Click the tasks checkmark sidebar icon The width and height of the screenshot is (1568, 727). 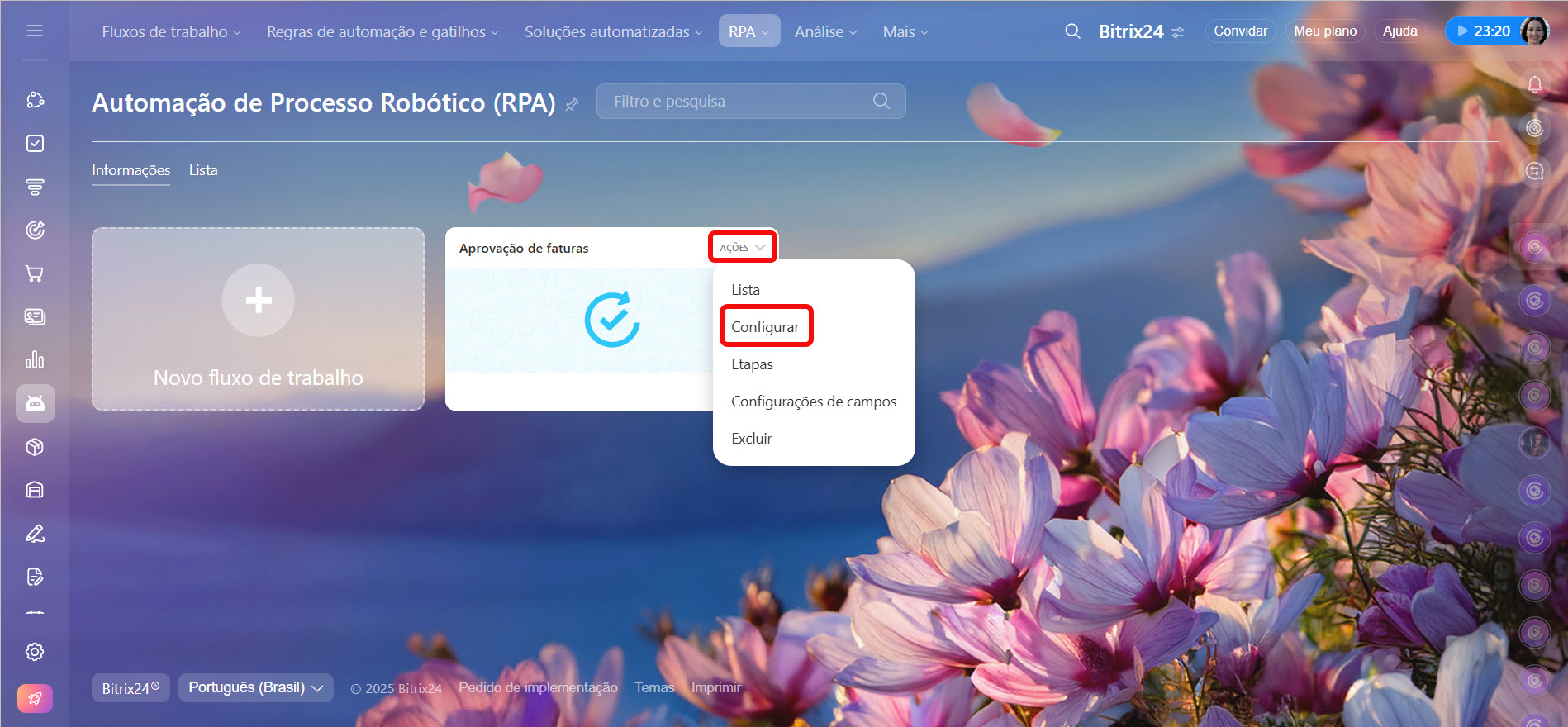(x=35, y=144)
